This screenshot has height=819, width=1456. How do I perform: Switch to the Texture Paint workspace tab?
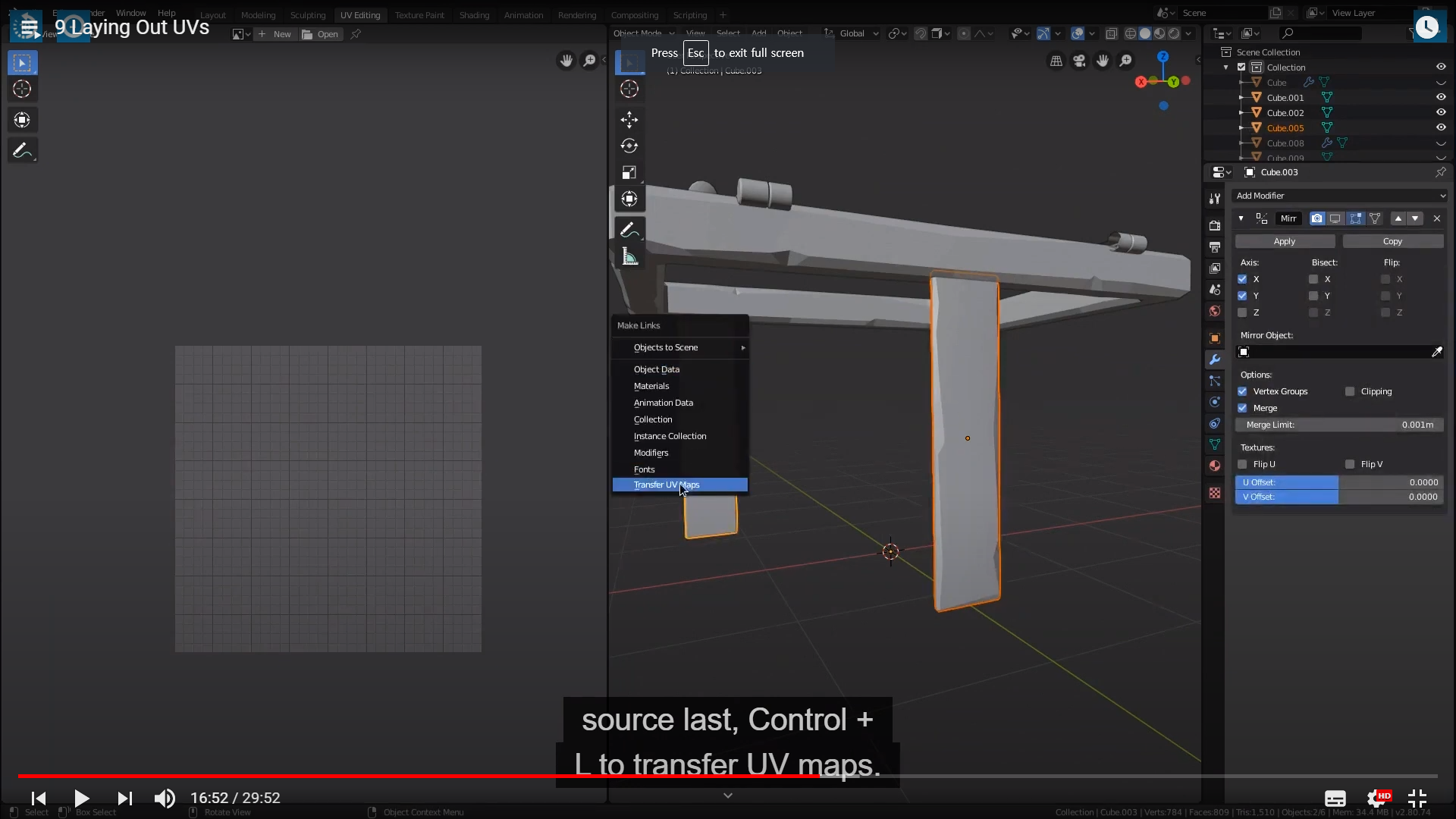[419, 15]
